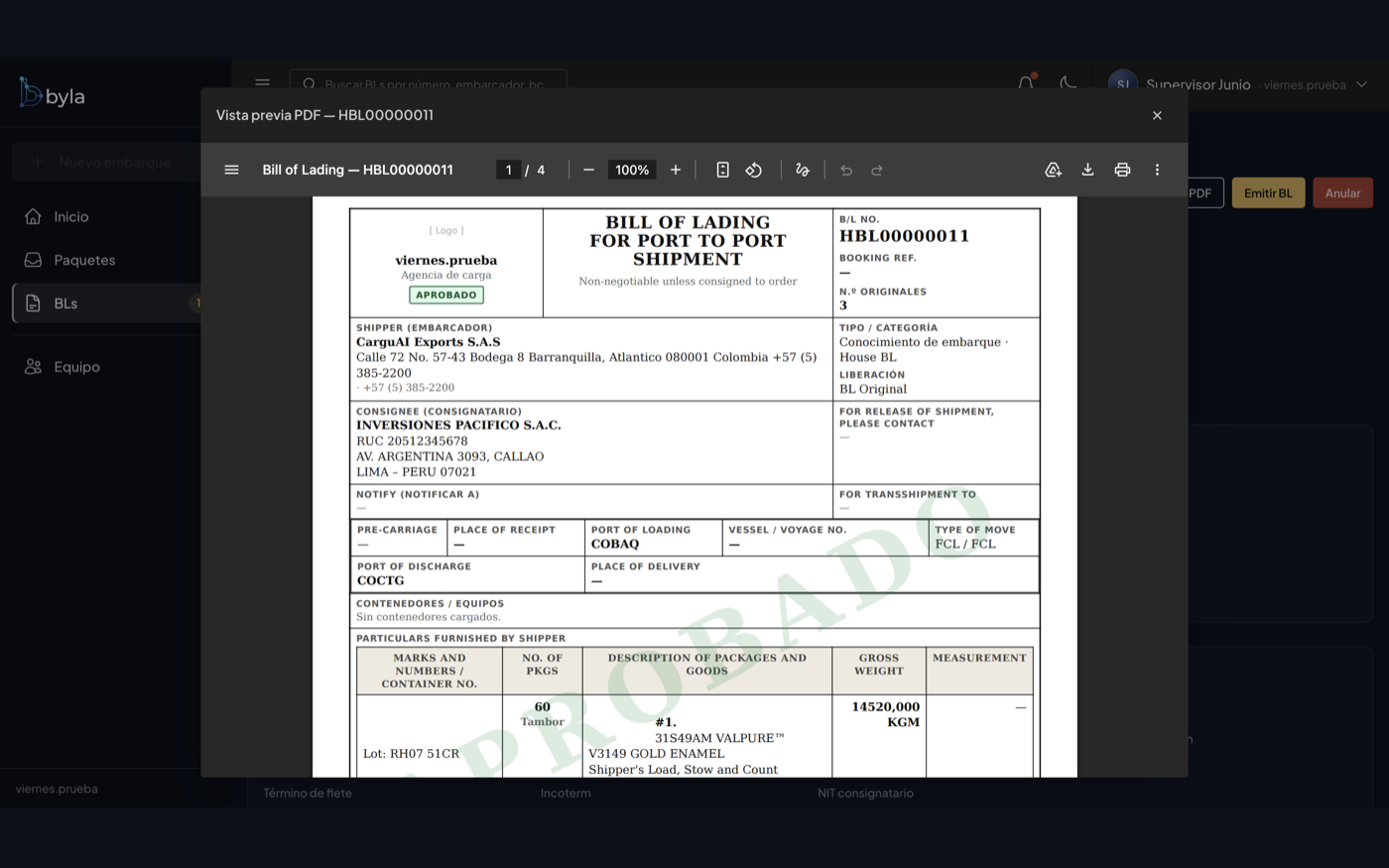Screen dimensions: 1389x868
Task: Zoom out the PDF with minus icon
Action: click(x=588, y=170)
